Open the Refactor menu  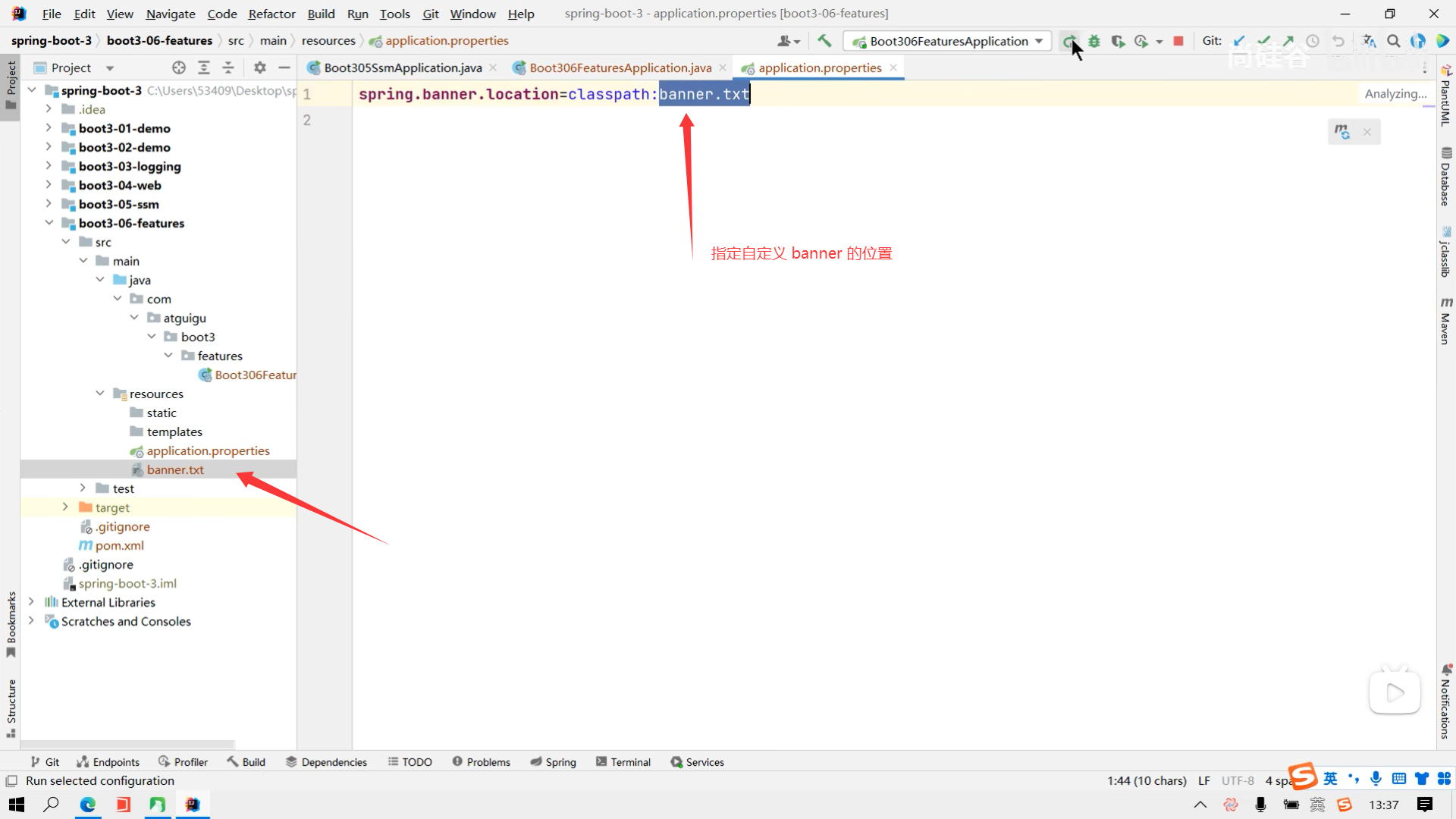(271, 14)
